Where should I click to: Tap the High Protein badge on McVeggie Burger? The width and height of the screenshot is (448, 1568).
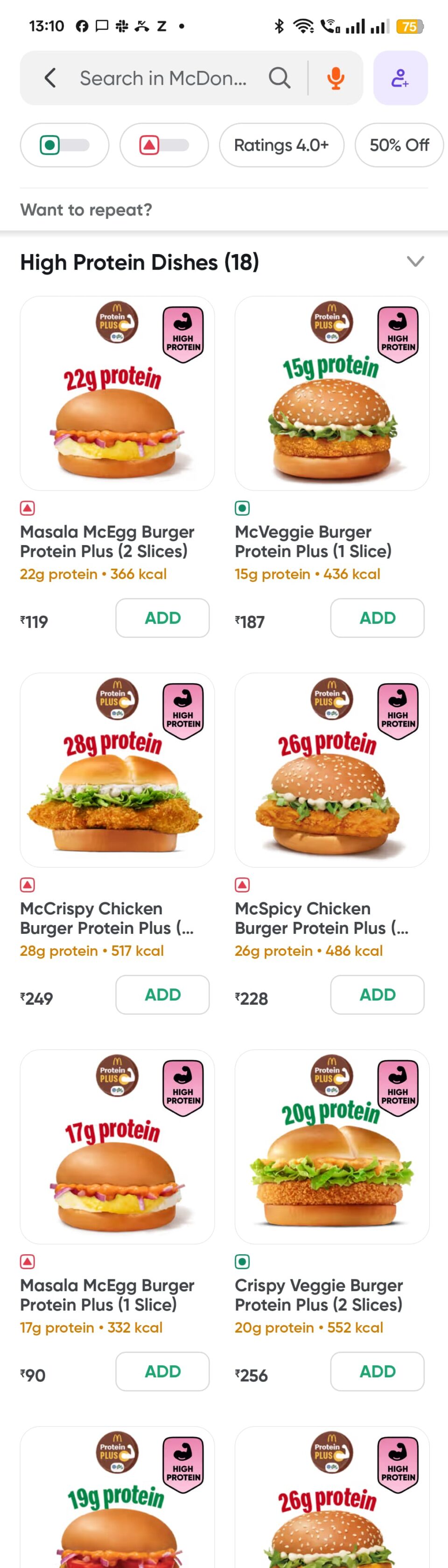tap(398, 334)
